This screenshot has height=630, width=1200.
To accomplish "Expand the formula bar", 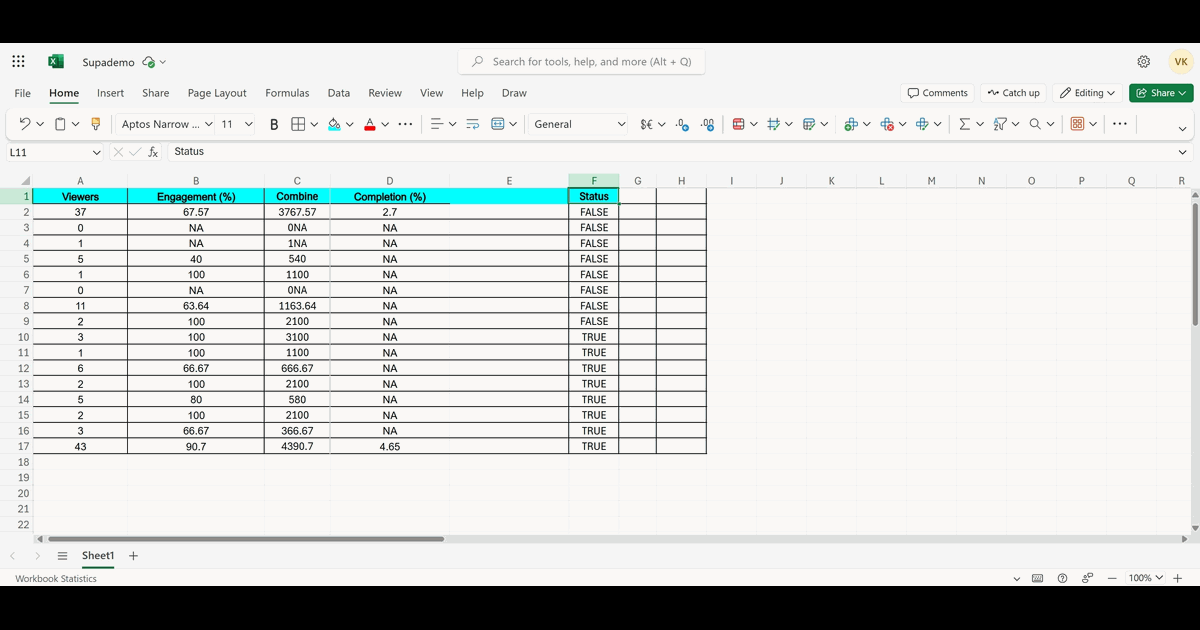I will click(x=1183, y=152).
